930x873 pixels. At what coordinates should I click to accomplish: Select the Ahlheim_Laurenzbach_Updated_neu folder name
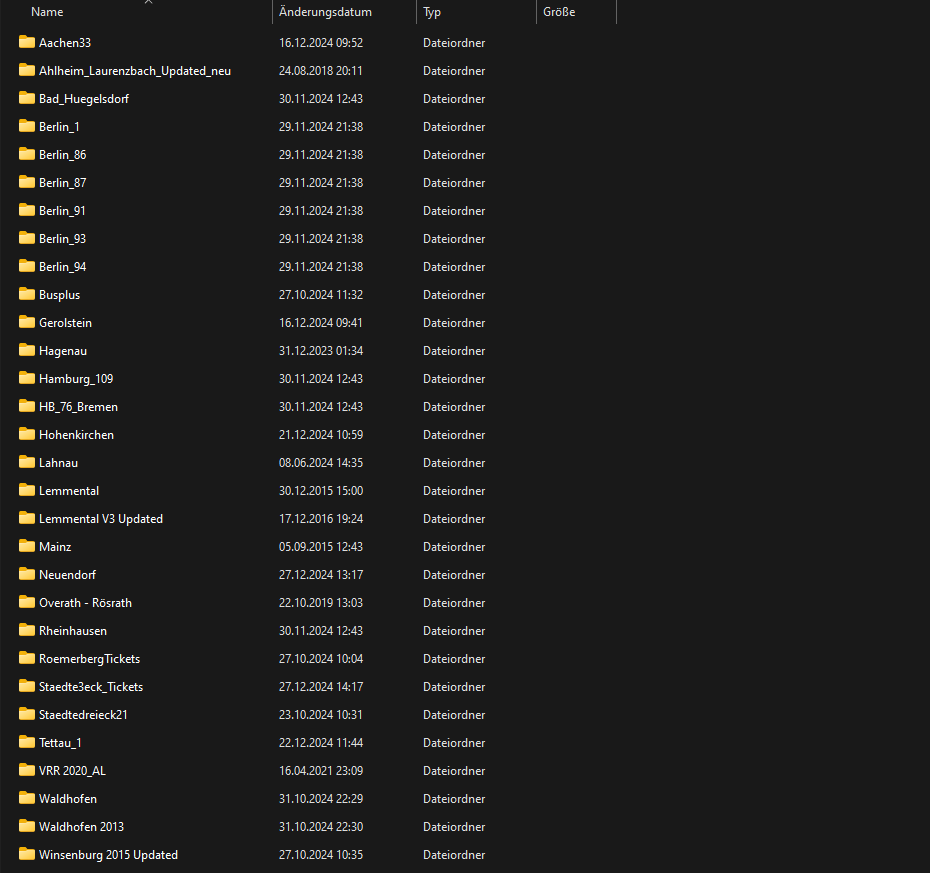tap(135, 71)
